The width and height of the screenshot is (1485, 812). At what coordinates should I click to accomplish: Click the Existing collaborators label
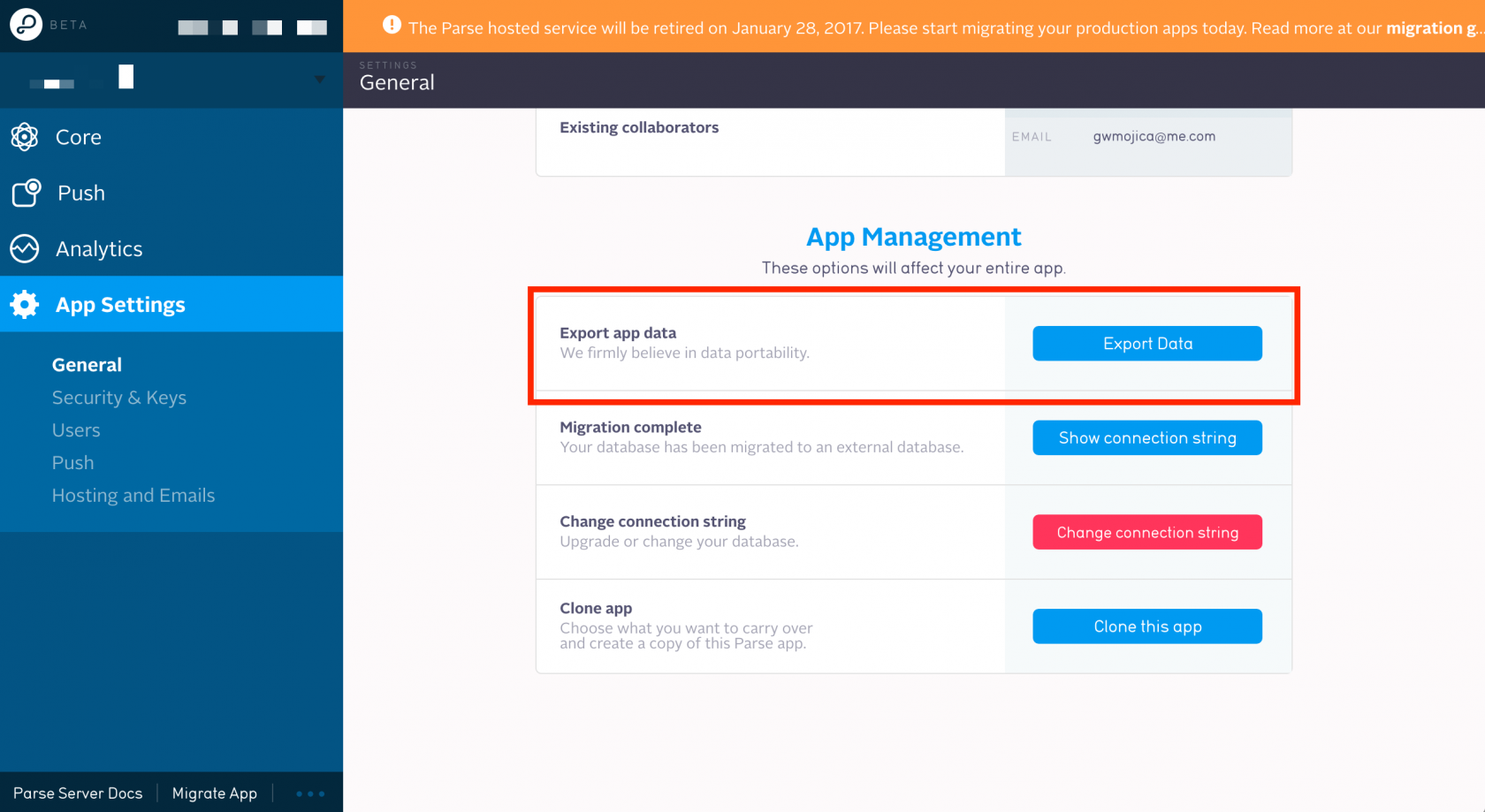pyautogui.click(x=639, y=127)
